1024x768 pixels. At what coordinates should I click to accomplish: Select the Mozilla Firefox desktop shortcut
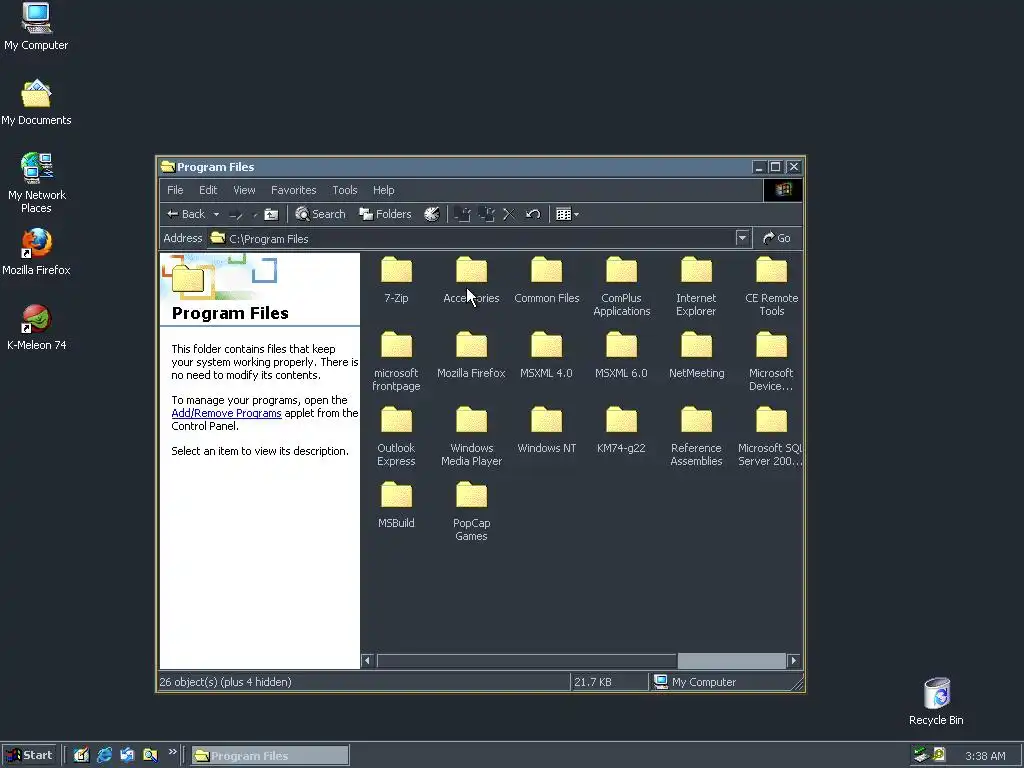pyautogui.click(x=36, y=252)
